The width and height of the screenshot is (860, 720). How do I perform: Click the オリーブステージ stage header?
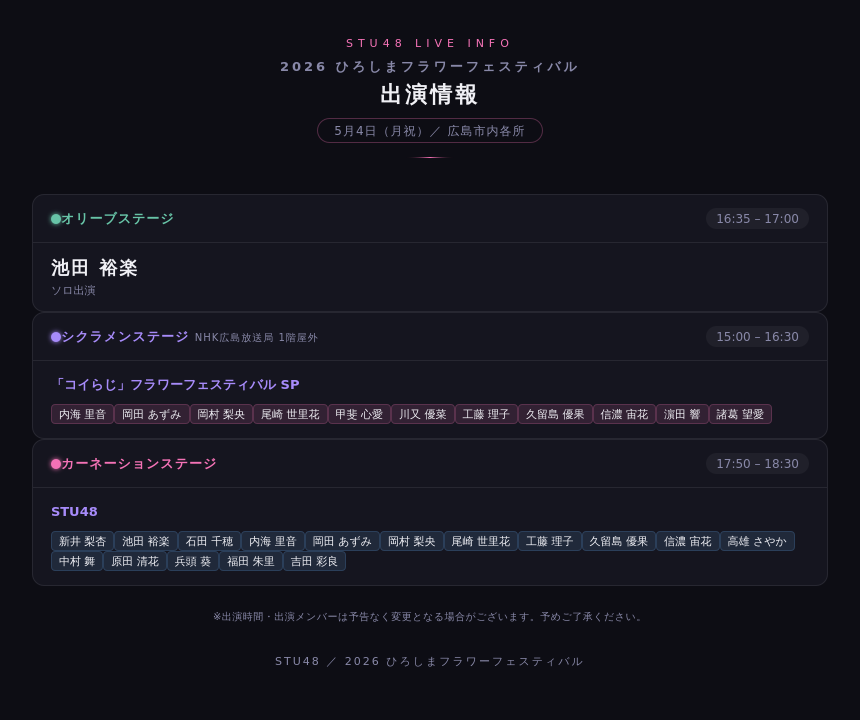(430, 219)
